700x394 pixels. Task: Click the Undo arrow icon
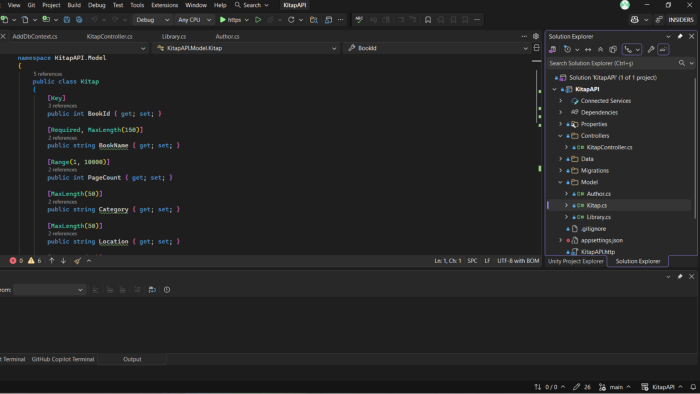pos(94,20)
